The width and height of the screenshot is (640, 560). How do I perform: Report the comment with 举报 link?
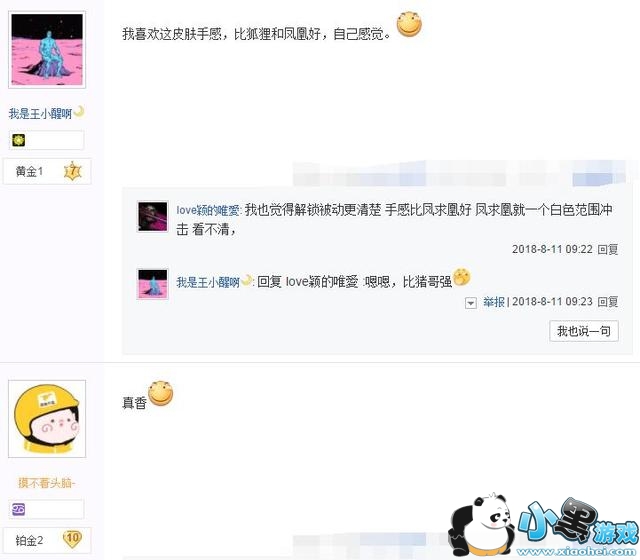(x=494, y=302)
